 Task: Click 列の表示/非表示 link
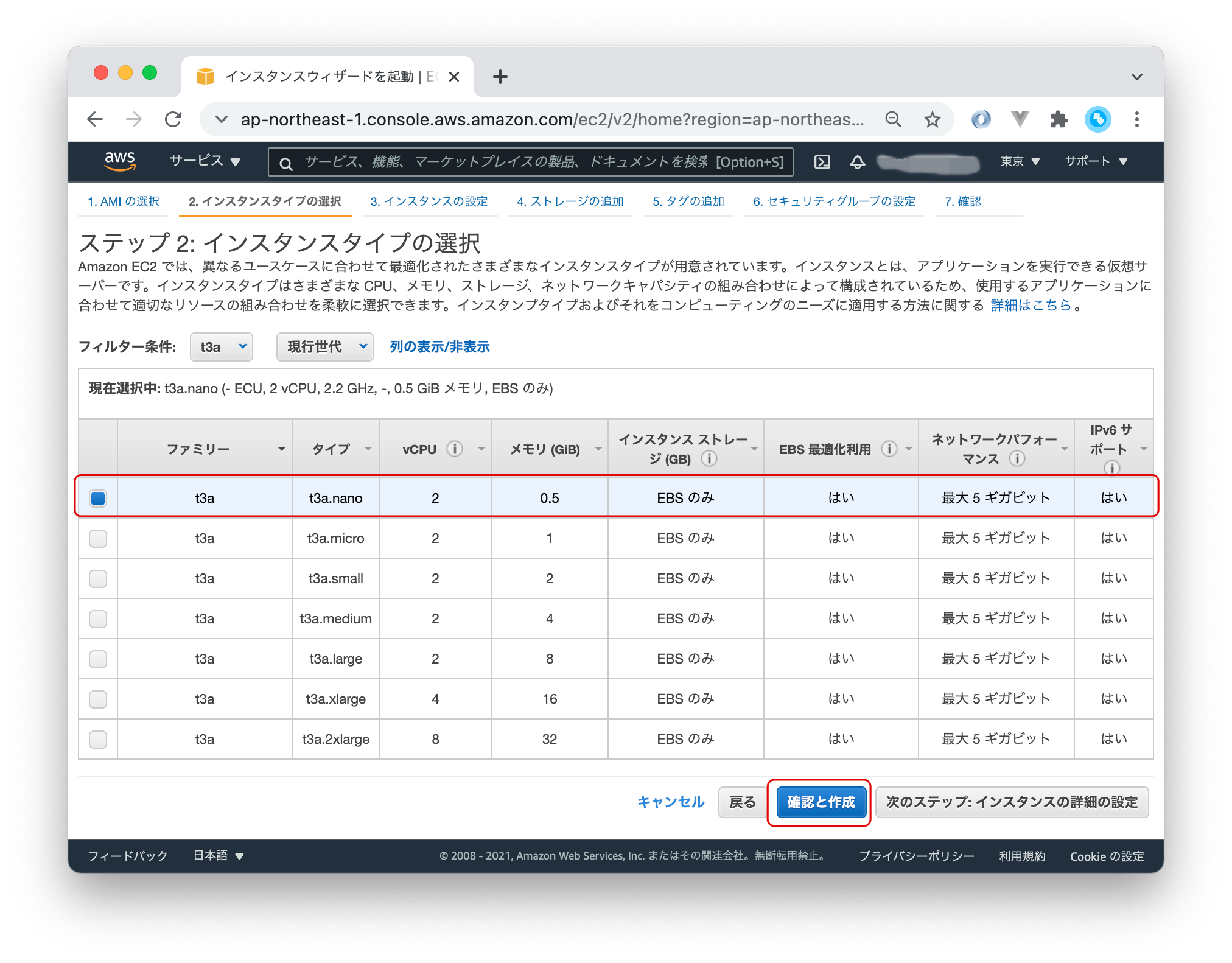[x=439, y=347]
